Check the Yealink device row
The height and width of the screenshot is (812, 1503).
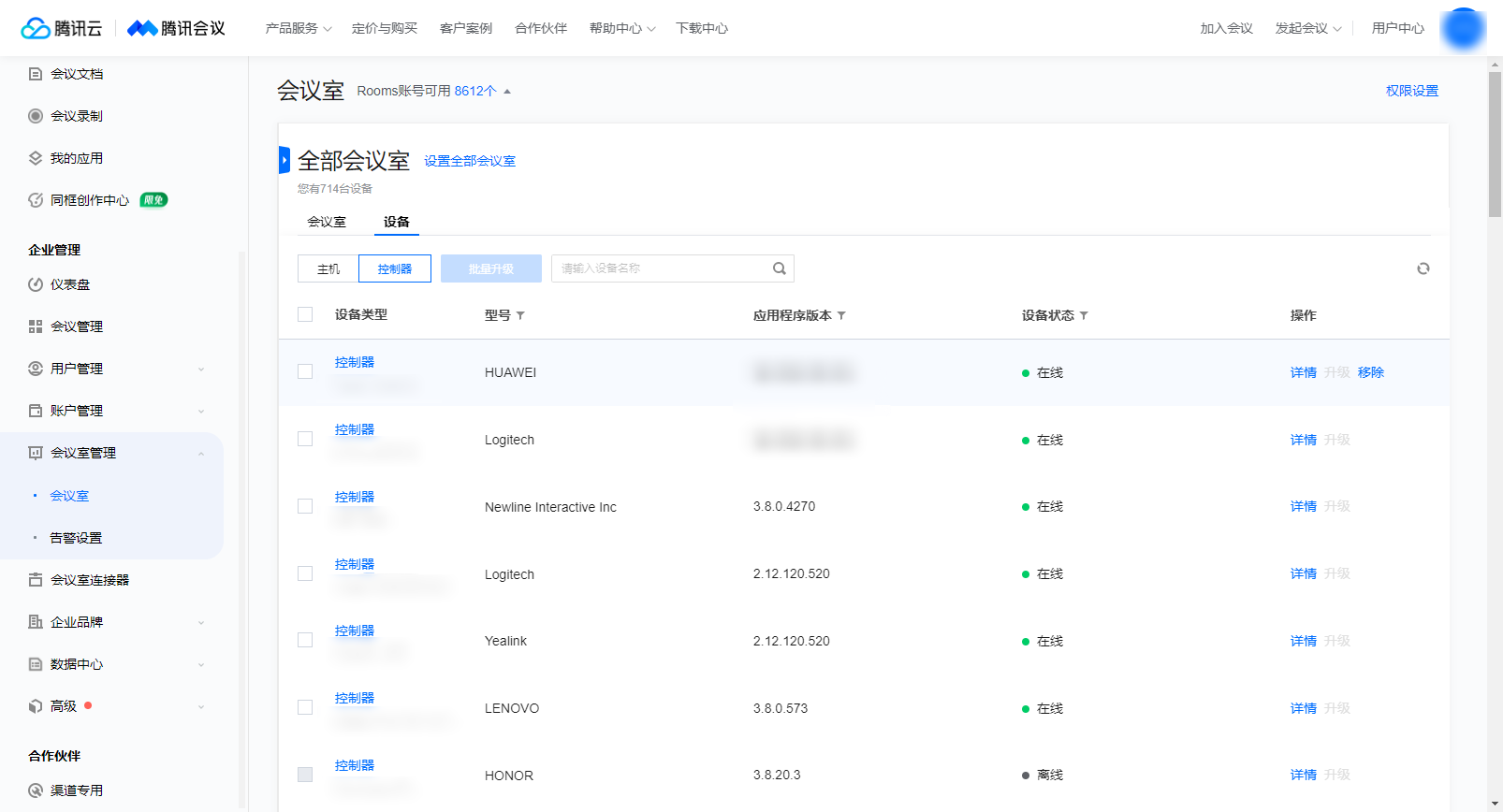pos(305,640)
